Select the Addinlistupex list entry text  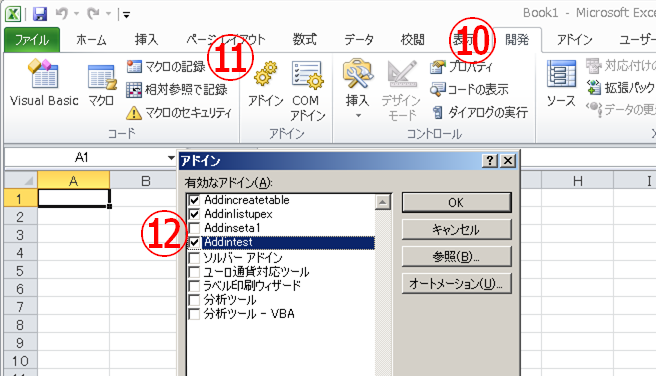pos(238,214)
